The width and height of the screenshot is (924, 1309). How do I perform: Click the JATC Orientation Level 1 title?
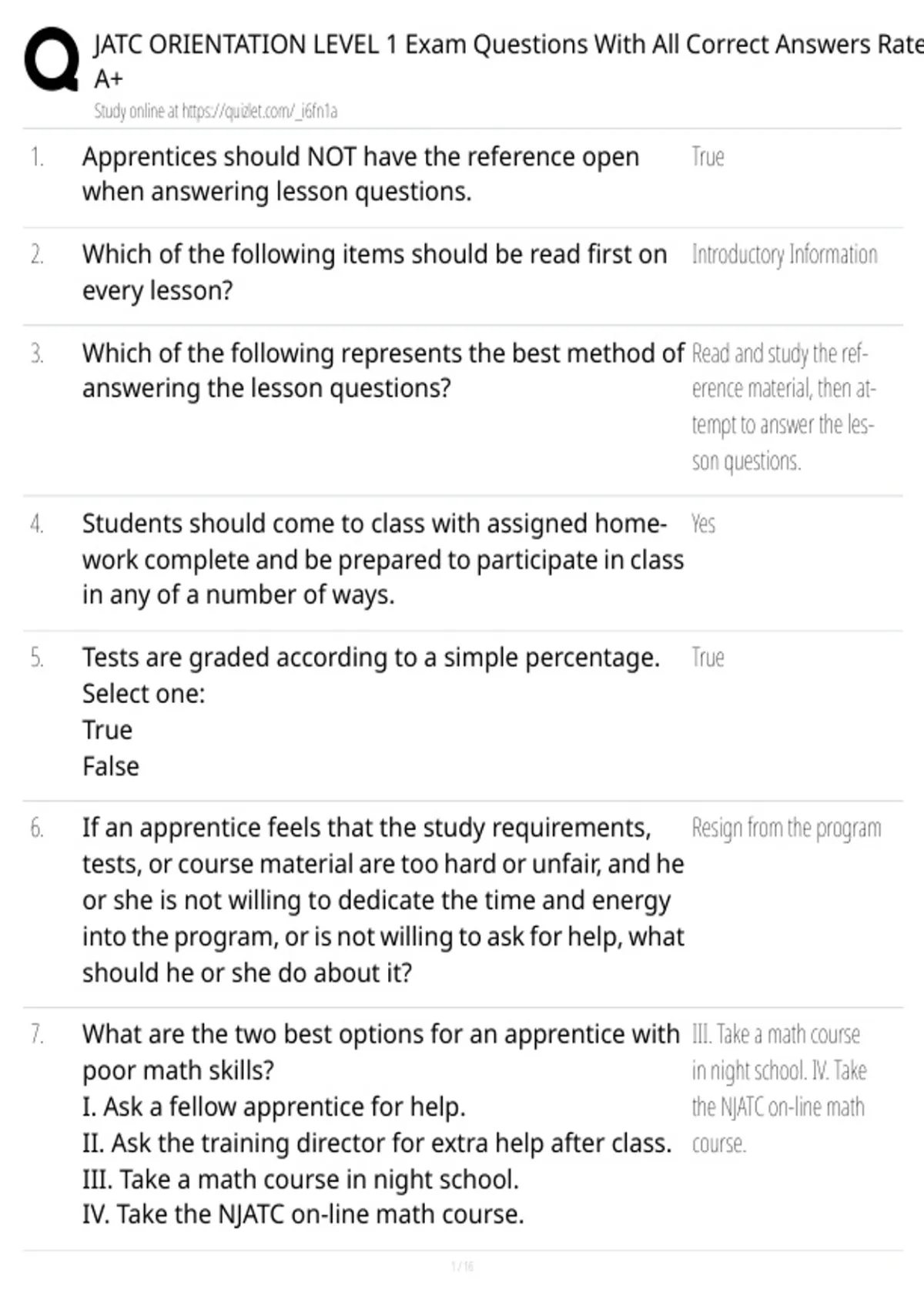click(508, 61)
